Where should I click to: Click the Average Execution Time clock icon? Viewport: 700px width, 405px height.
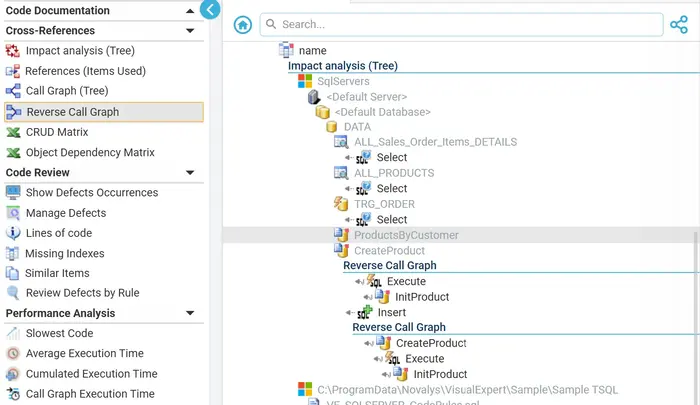pyautogui.click(x=13, y=353)
